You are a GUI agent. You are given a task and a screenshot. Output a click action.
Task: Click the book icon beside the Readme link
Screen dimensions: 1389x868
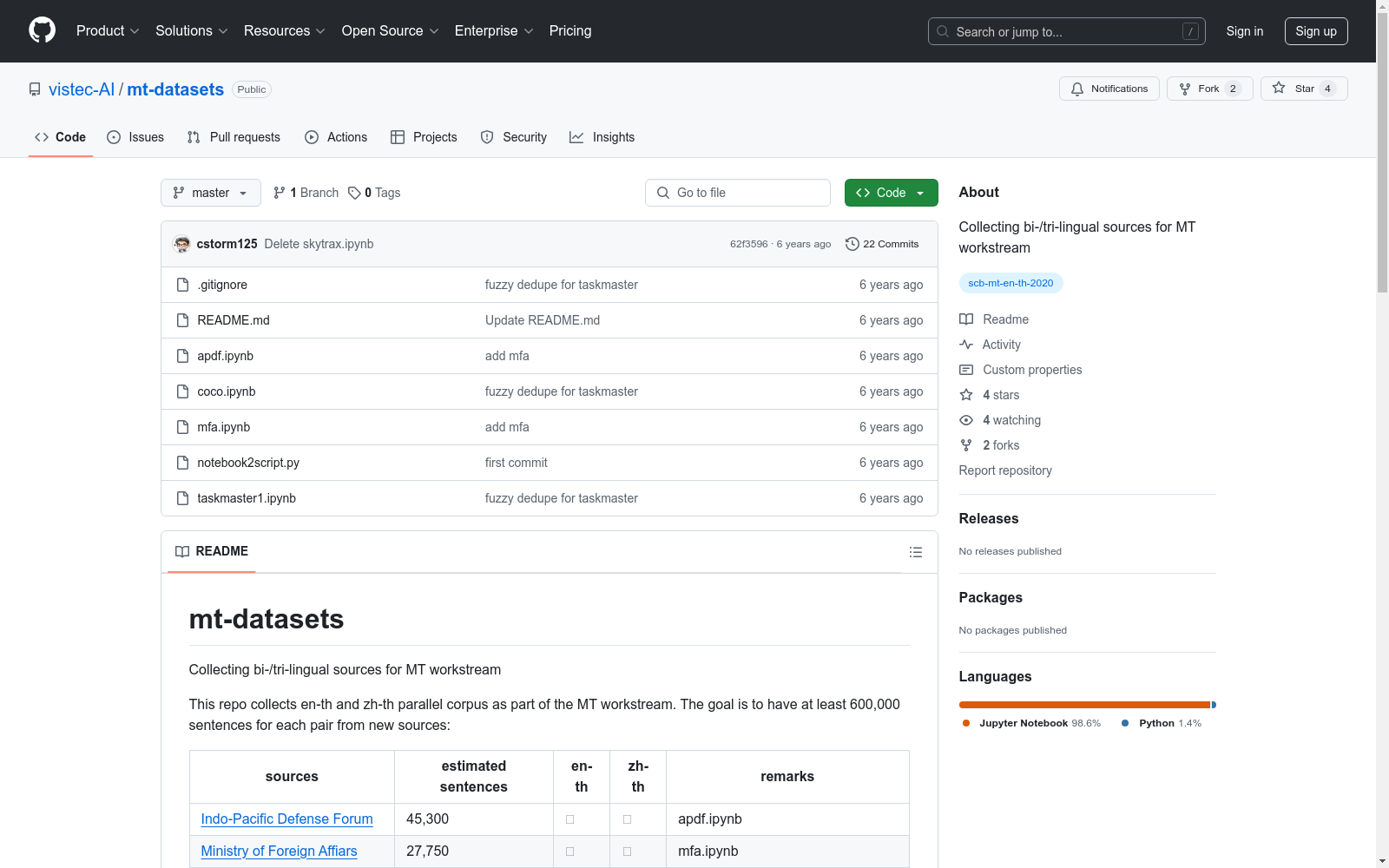click(966, 319)
